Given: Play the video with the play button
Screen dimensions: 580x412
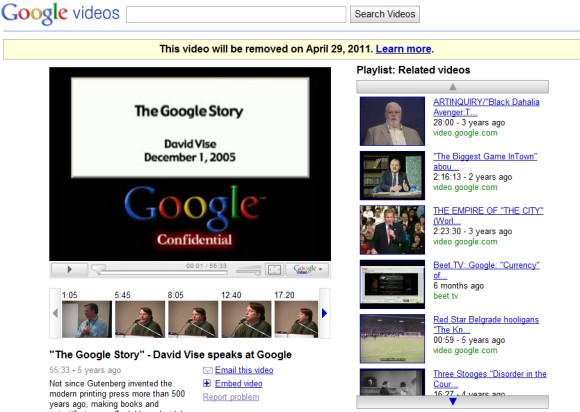Looking at the screenshot, I should 70,270.
